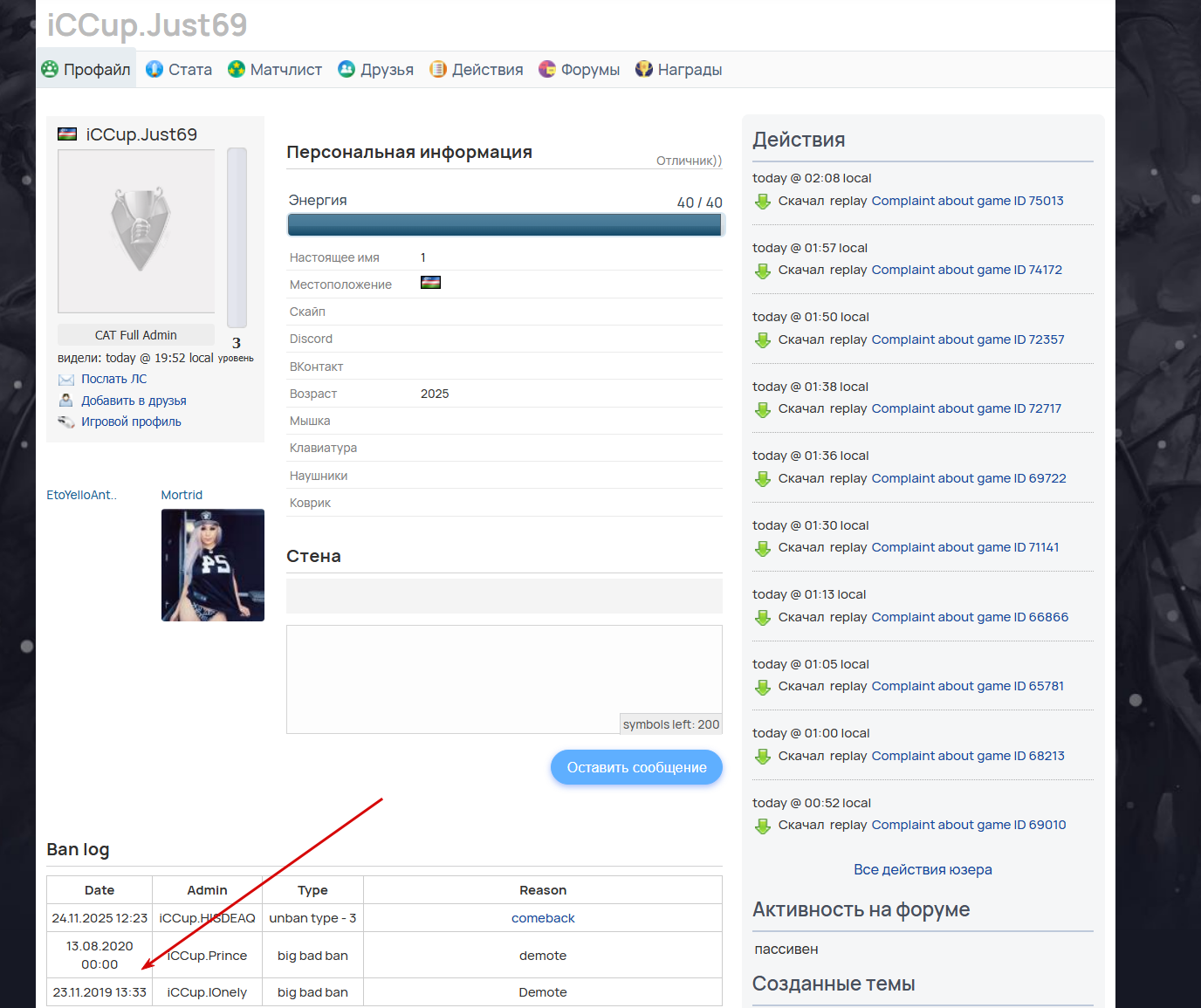Open Complaint about game ID 72357
The height and width of the screenshot is (1008, 1201).
point(968,339)
